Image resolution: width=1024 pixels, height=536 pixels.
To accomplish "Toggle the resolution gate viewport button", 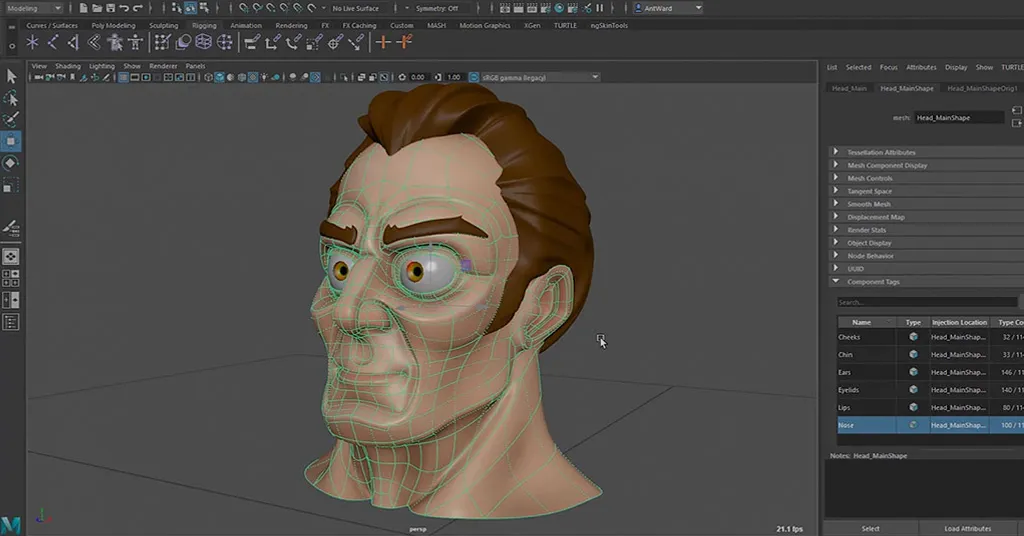I will click(x=146, y=77).
